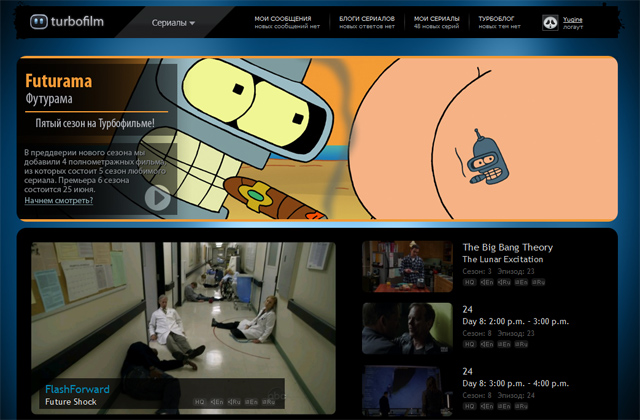Image resolution: width=640 pixels, height=420 pixels.
Task: Click the Future Shock episode title
Action: tap(71, 402)
